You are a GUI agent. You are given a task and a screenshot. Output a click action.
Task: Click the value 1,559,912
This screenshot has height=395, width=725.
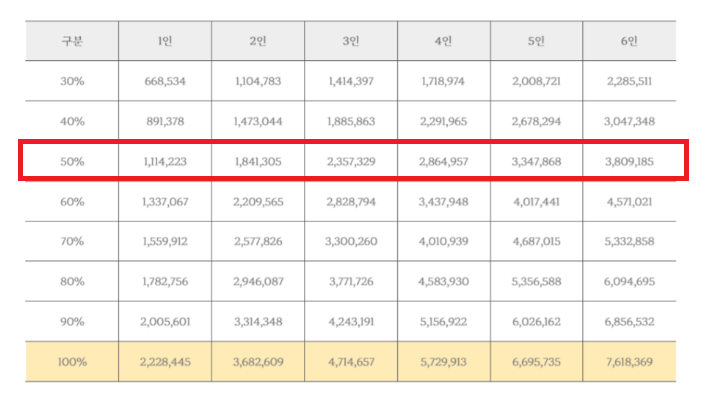pyautogui.click(x=165, y=241)
